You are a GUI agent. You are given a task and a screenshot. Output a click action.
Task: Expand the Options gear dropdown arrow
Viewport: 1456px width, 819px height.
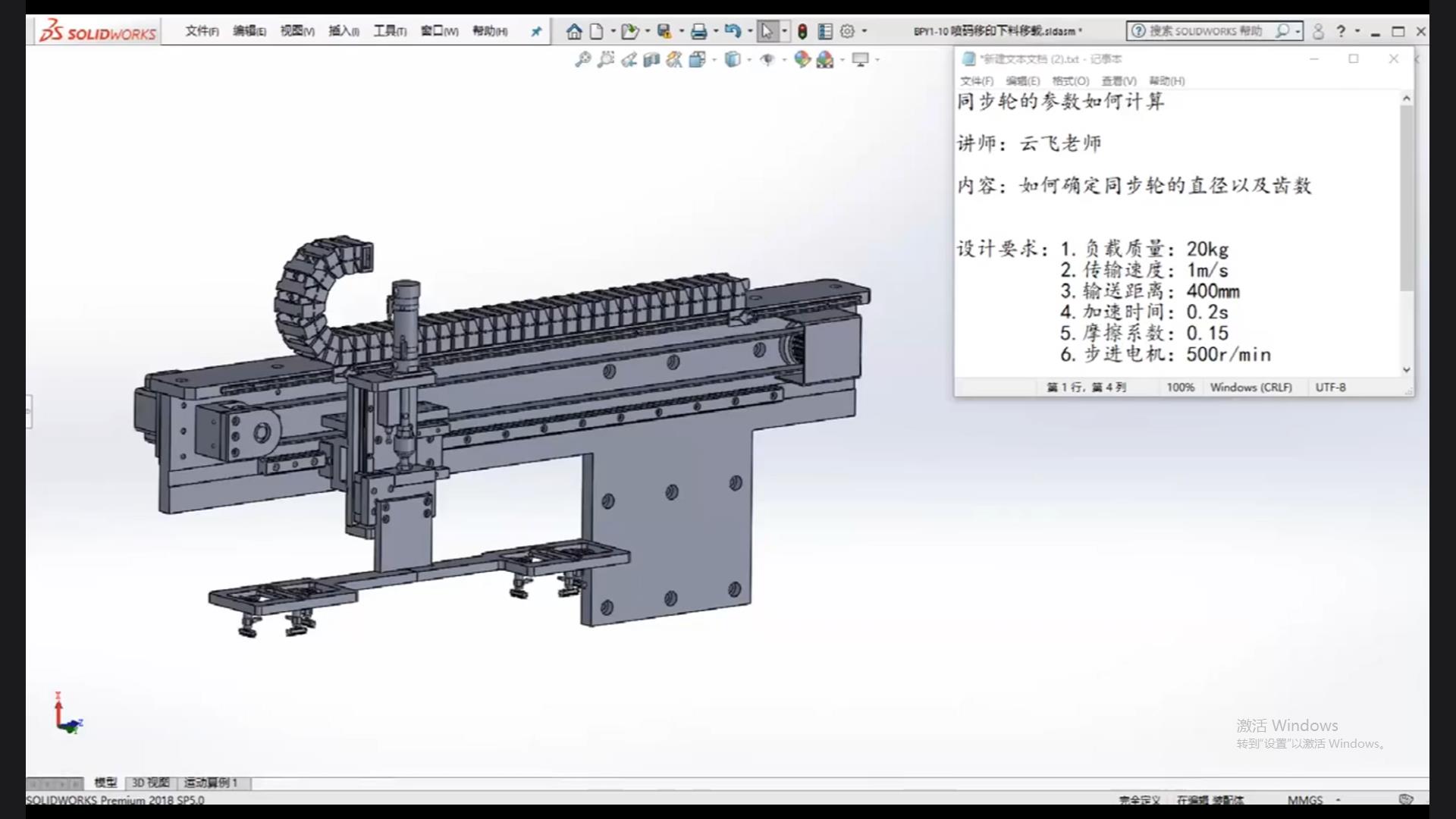coord(864,31)
